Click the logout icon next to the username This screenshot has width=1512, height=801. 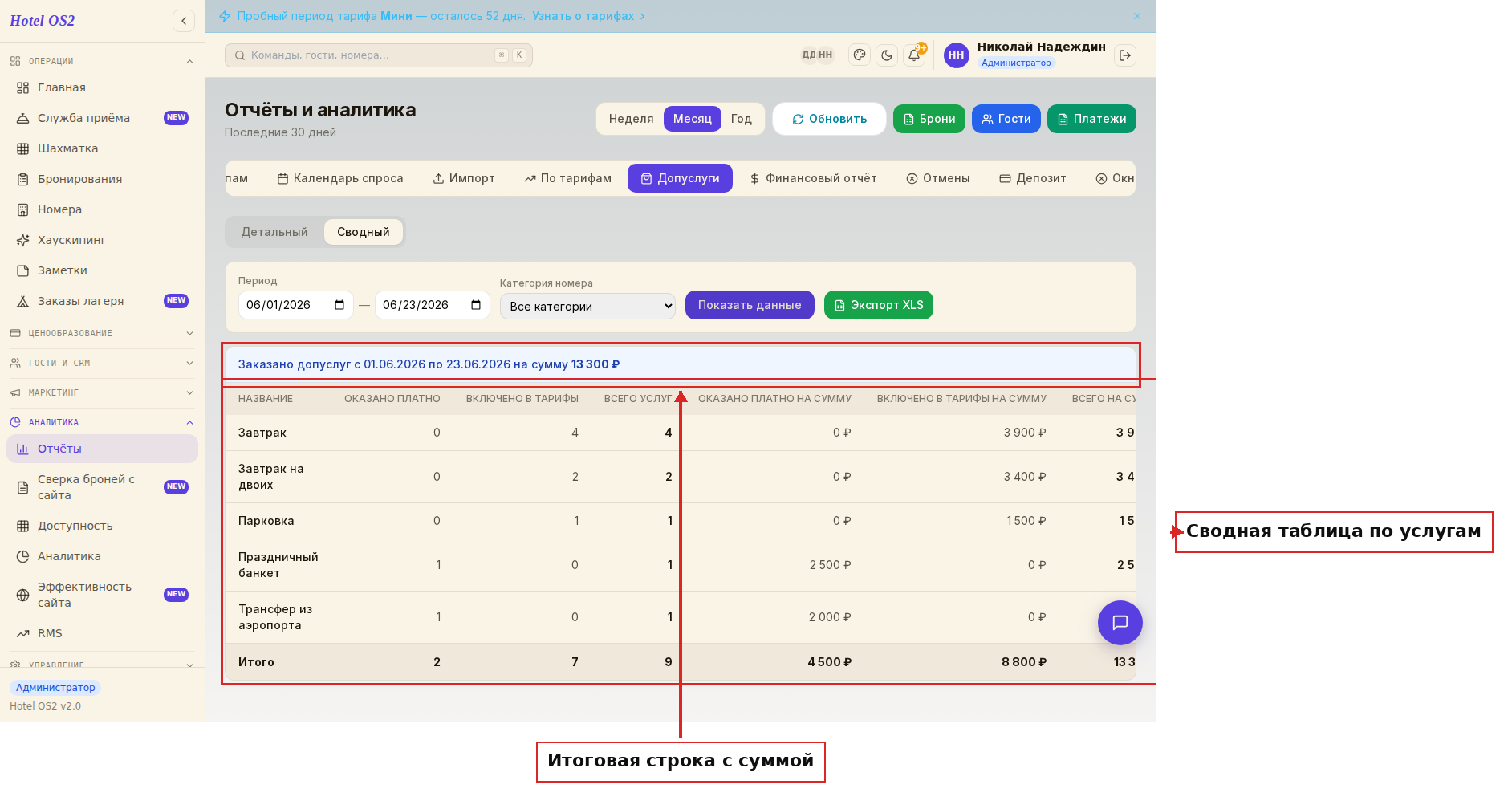1125,55
